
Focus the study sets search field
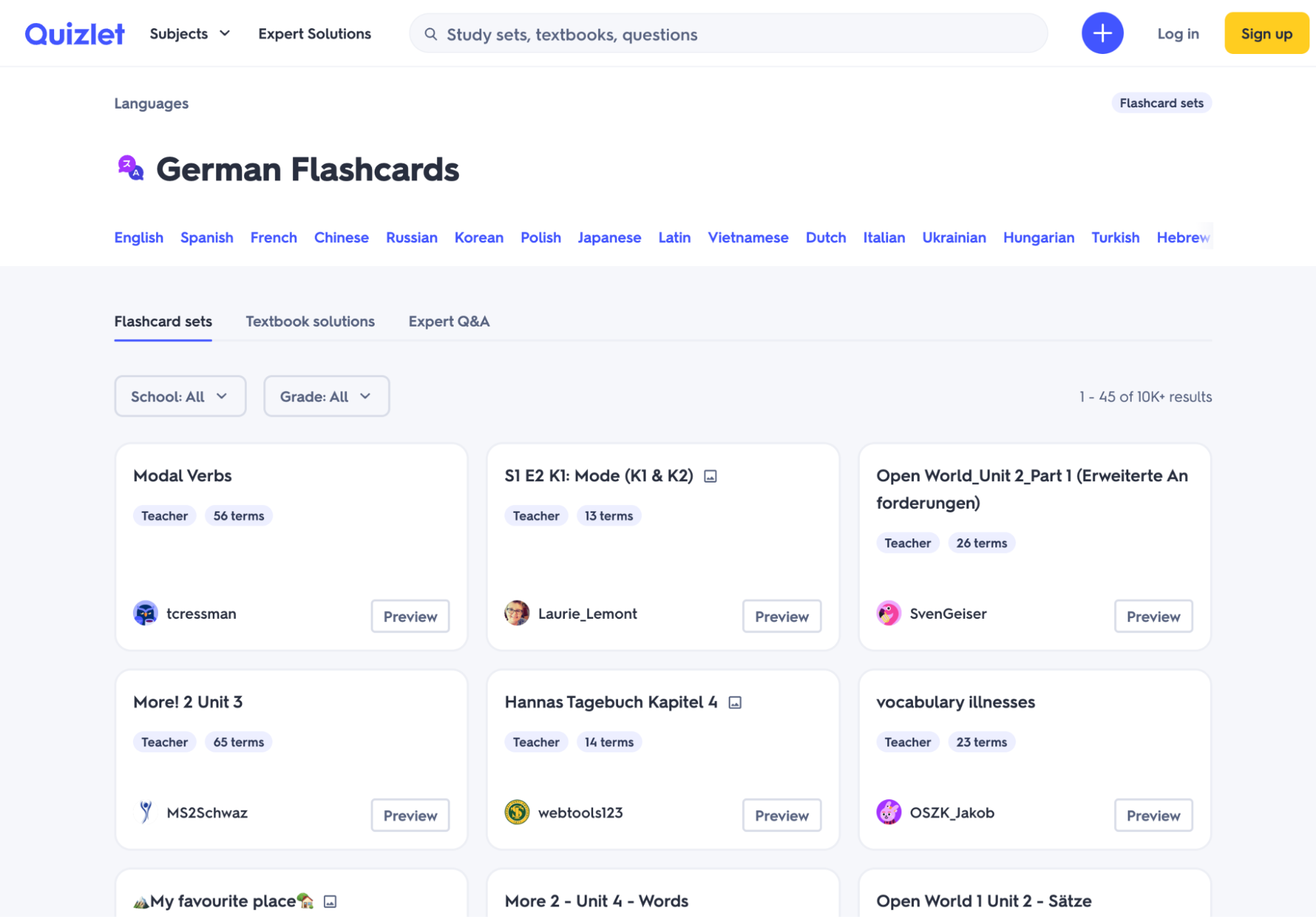[x=737, y=34]
